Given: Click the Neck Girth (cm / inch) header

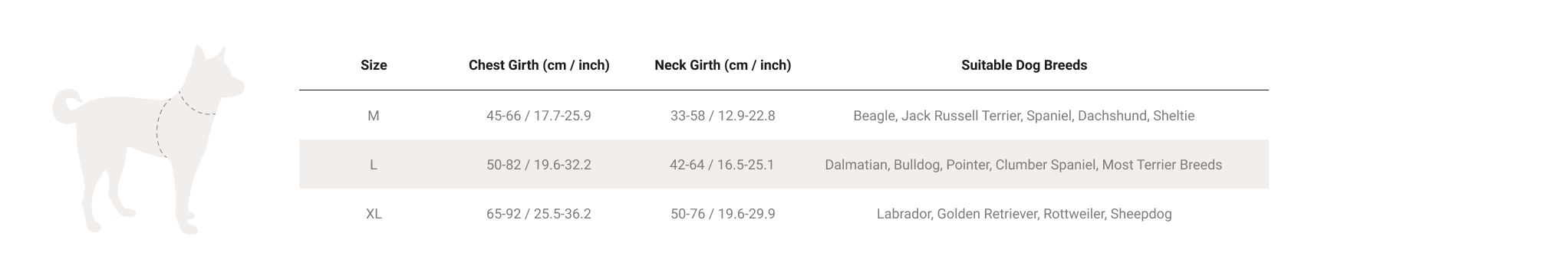Looking at the screenshot, I should 723,65.
